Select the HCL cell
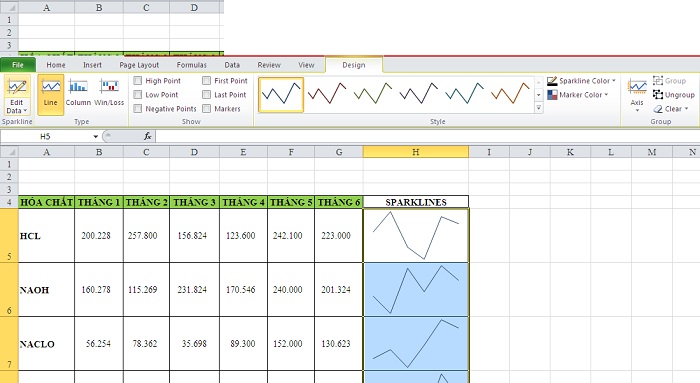 pos(46,236)
